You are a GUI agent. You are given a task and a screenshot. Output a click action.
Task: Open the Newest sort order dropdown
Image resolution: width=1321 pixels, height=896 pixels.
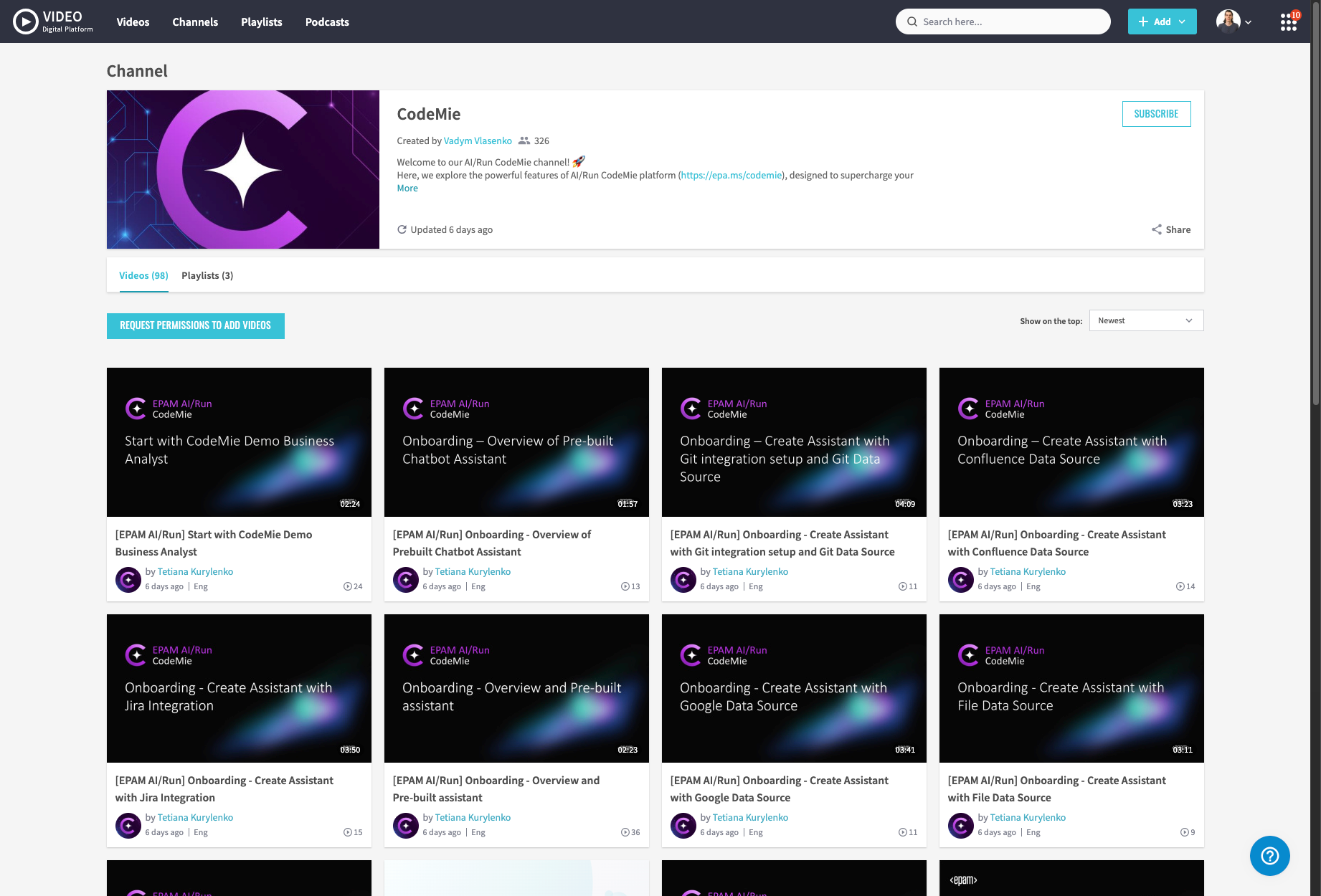click(x=1145, y=320)
